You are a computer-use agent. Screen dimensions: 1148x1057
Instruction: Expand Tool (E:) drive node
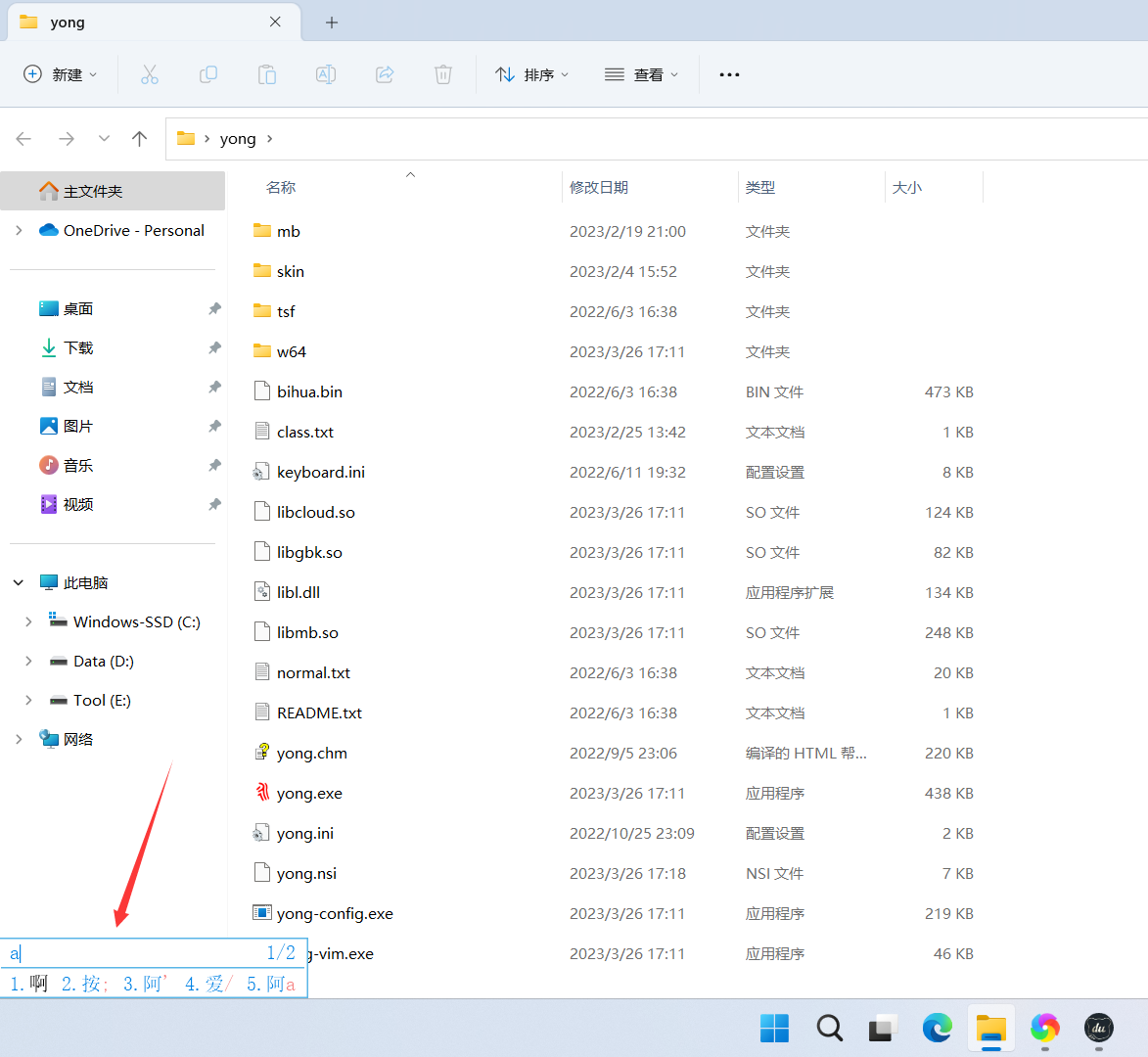(28, 700)
